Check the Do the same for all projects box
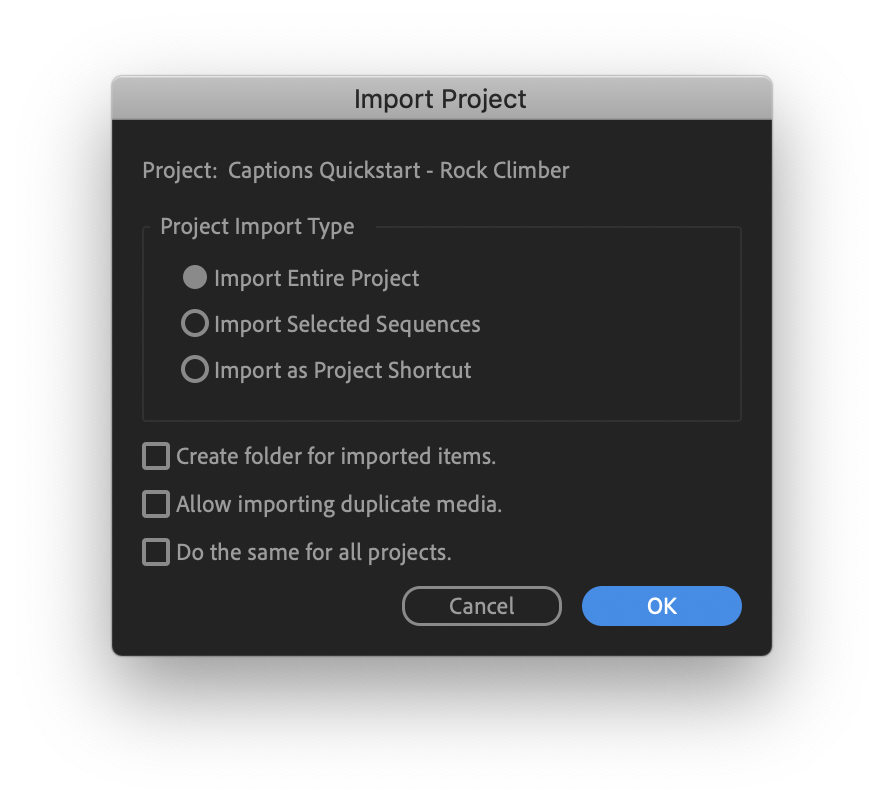Viewport: 884px width, 804px height. (x=156, y=552)
